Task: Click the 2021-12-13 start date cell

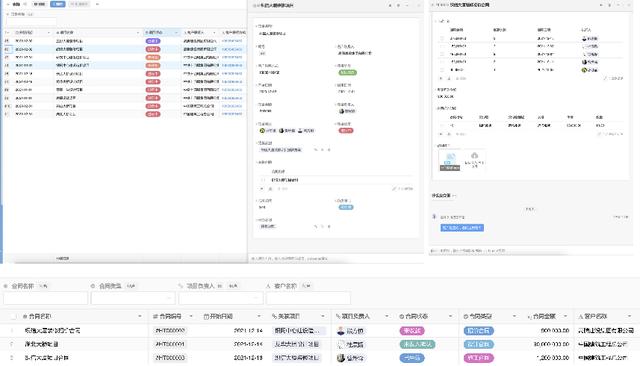Action: click(248, 357)
